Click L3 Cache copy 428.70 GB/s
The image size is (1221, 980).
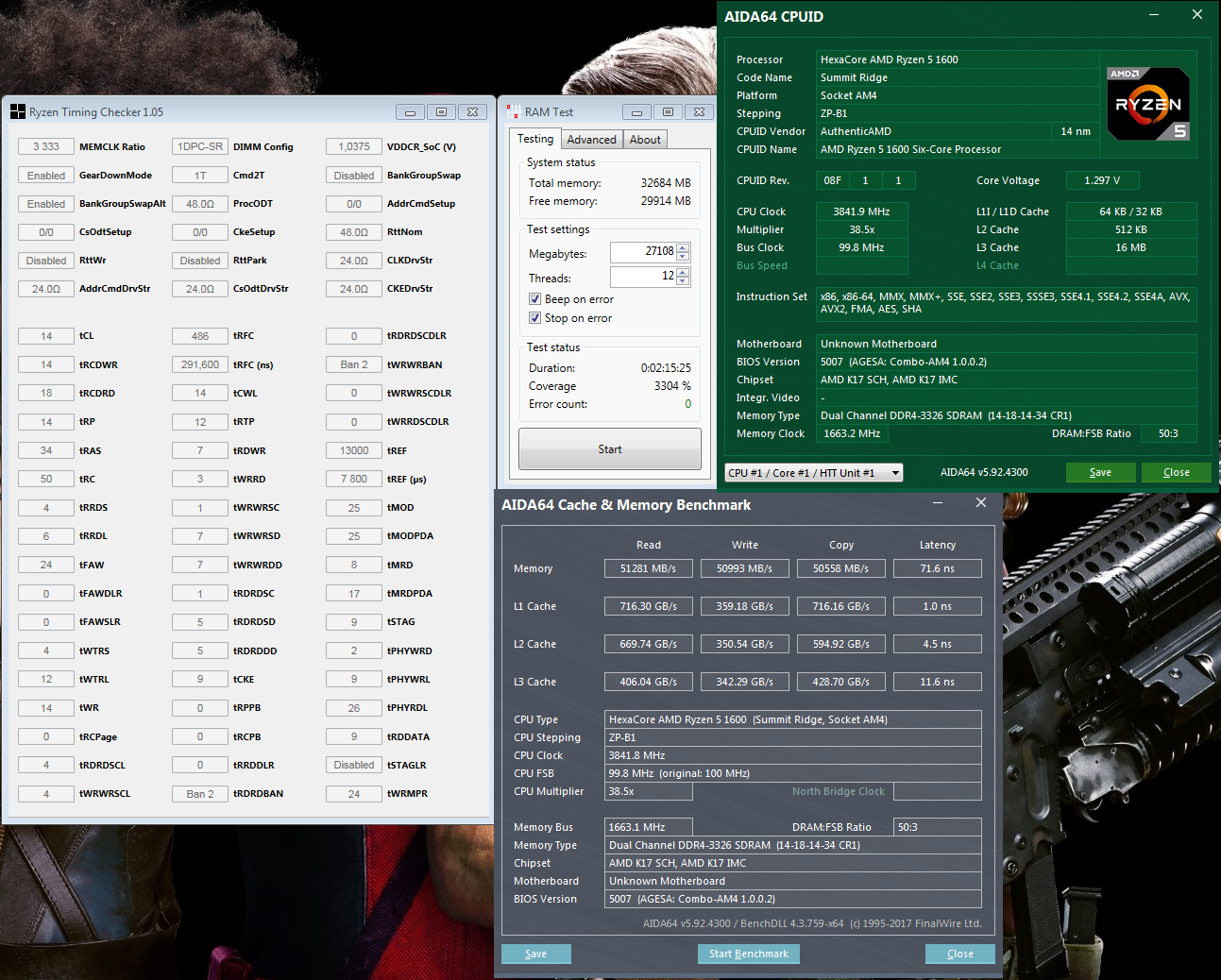click(x=840, y=682)
